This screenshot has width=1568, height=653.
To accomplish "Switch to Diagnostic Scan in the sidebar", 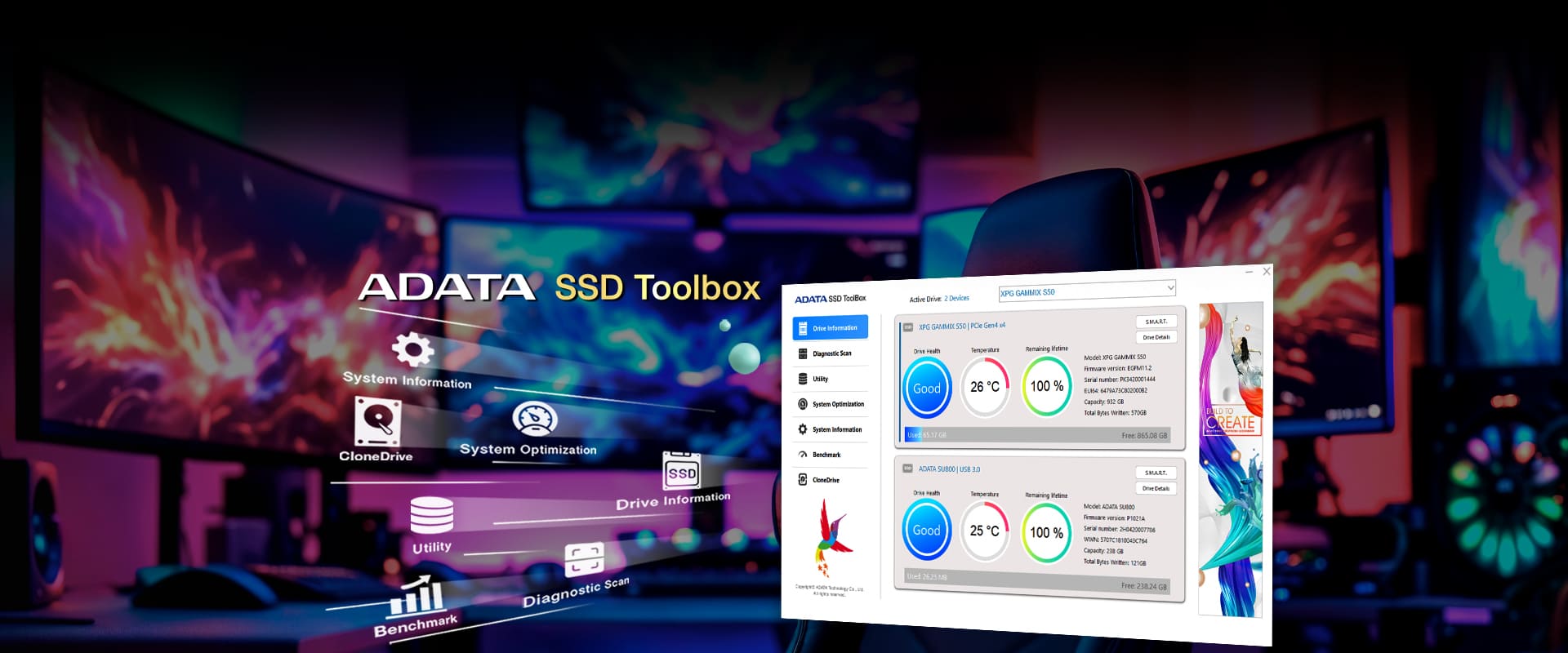I will [830, 353].
